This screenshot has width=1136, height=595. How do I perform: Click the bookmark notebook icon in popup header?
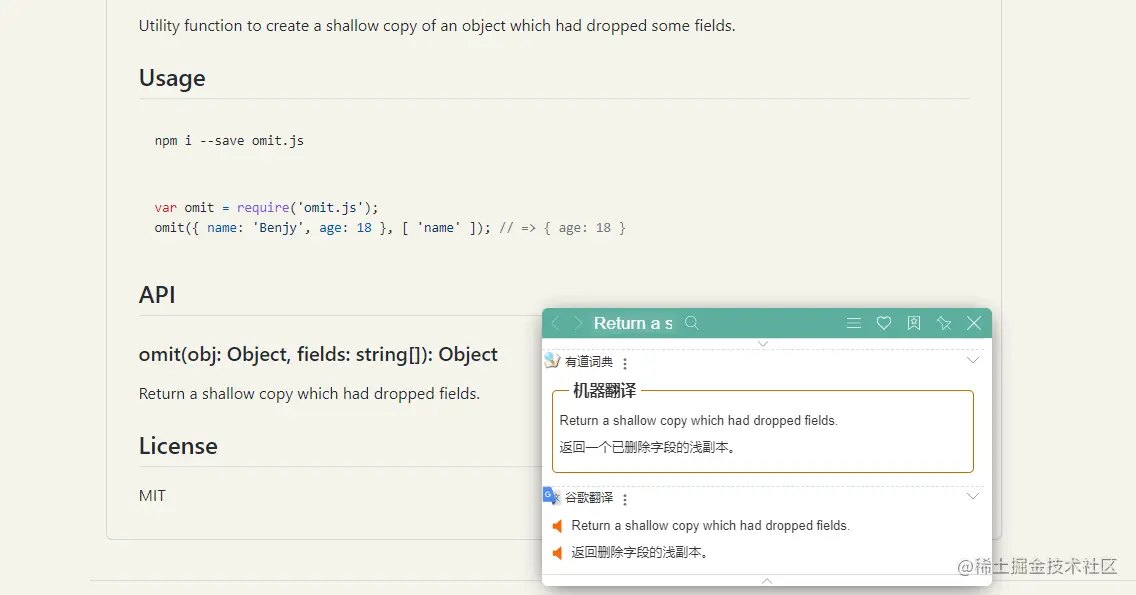(x=914, y=323)
